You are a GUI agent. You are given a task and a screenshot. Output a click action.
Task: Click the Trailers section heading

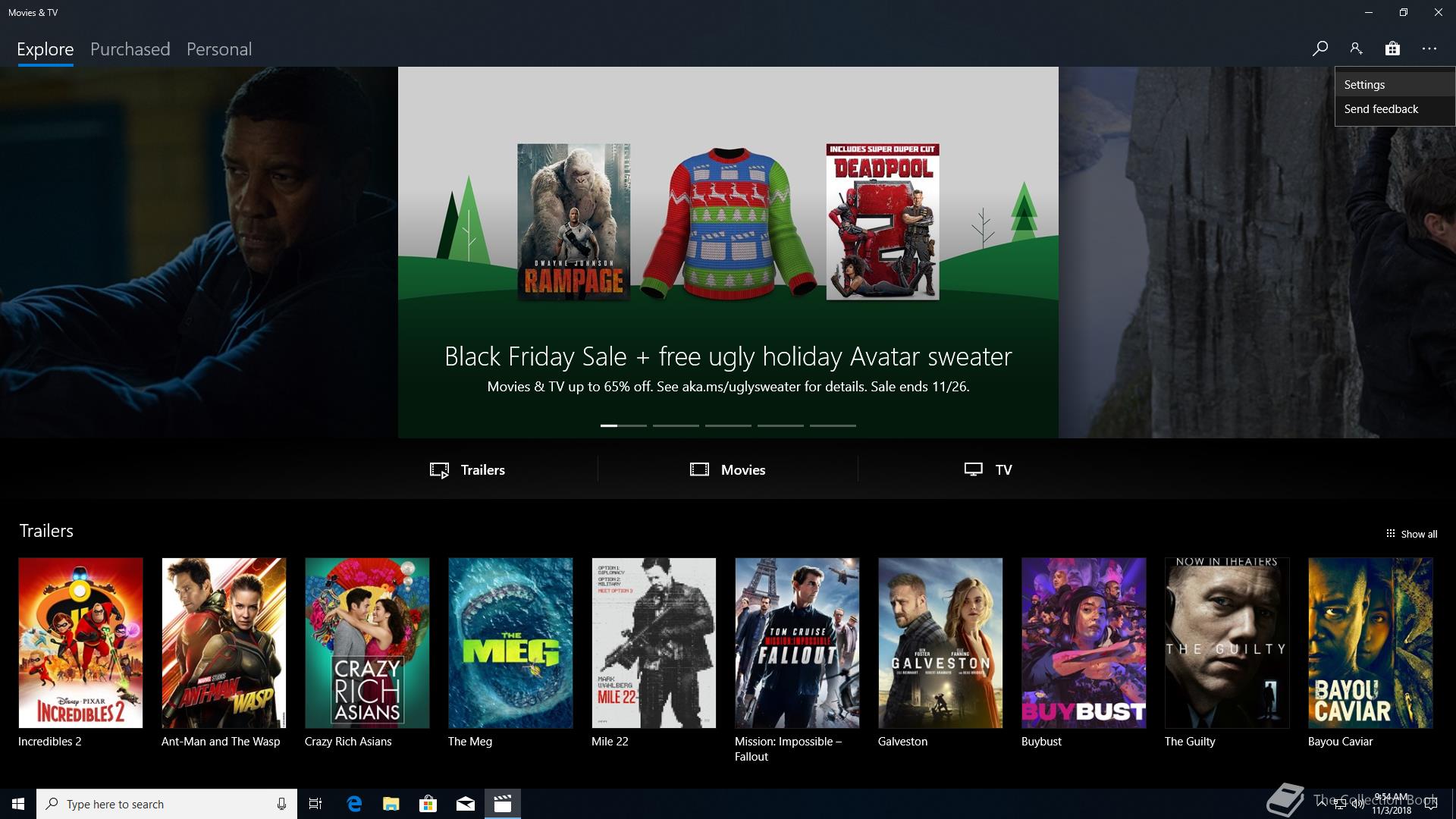pos(46,531)
